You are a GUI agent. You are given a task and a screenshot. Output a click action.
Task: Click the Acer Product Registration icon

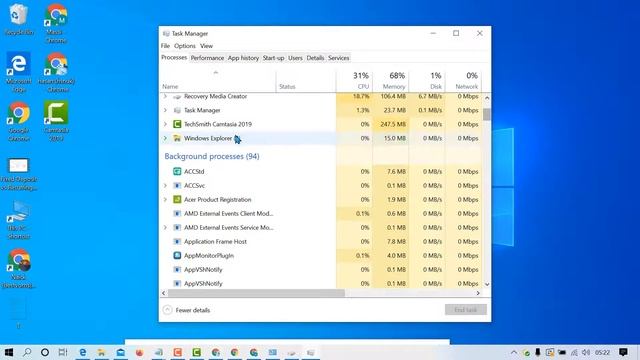(x=177, y=200)
